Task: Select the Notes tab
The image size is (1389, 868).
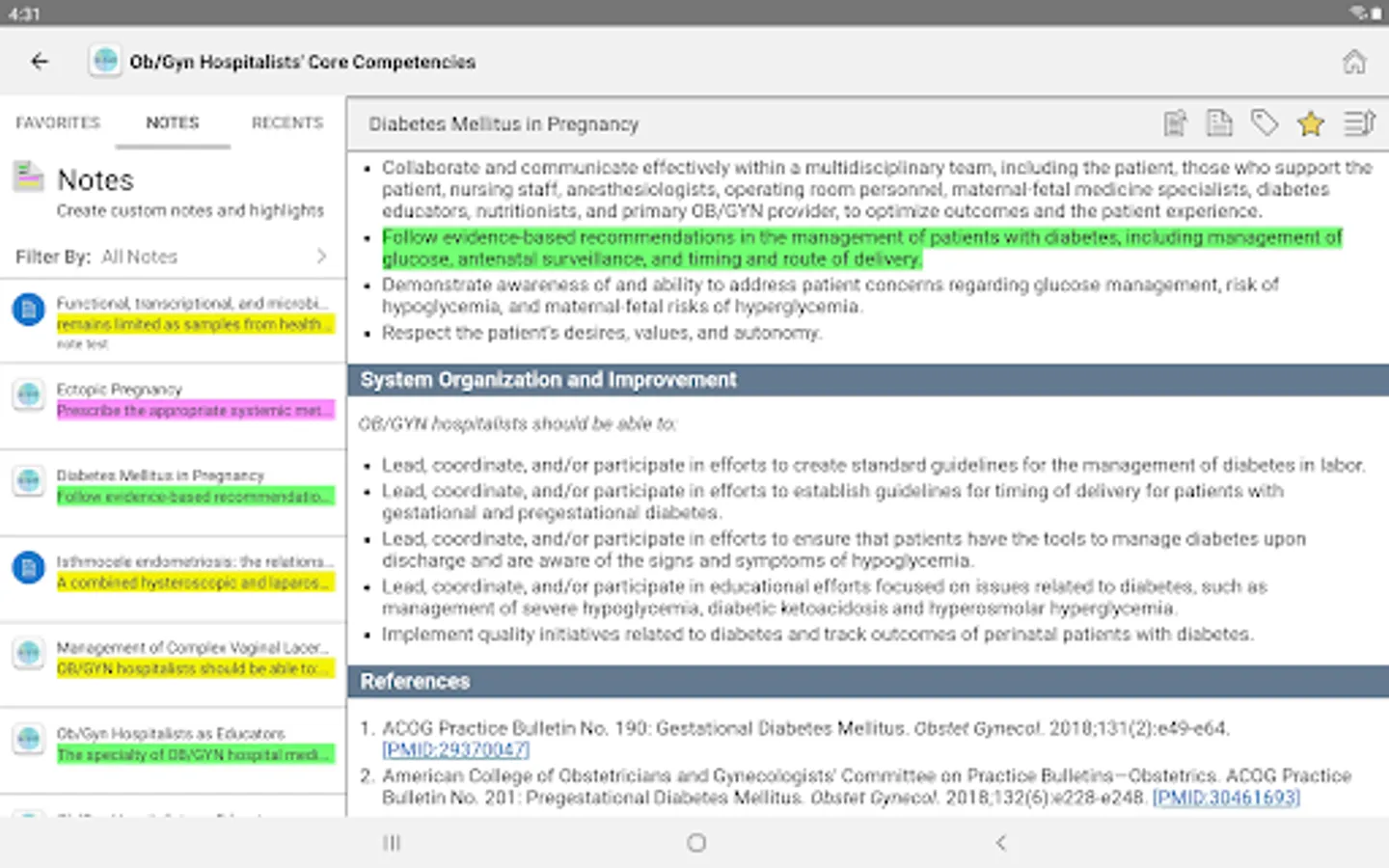Action: coord(173,122)
